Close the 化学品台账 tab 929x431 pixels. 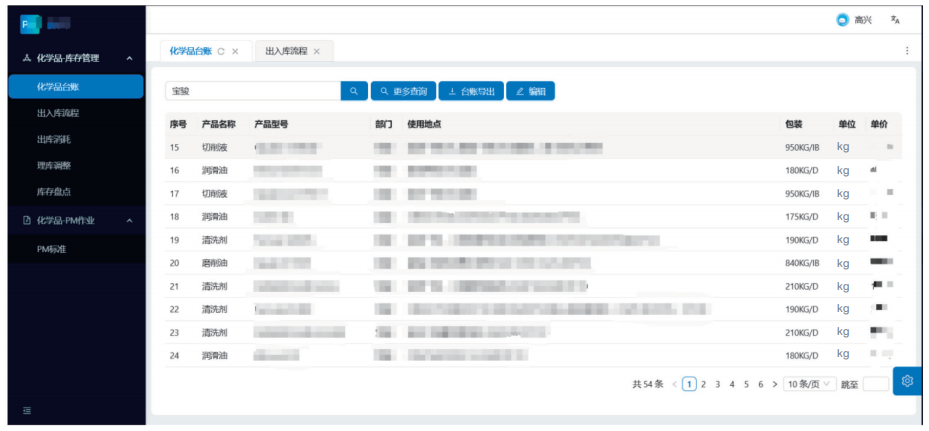[235, 51]
